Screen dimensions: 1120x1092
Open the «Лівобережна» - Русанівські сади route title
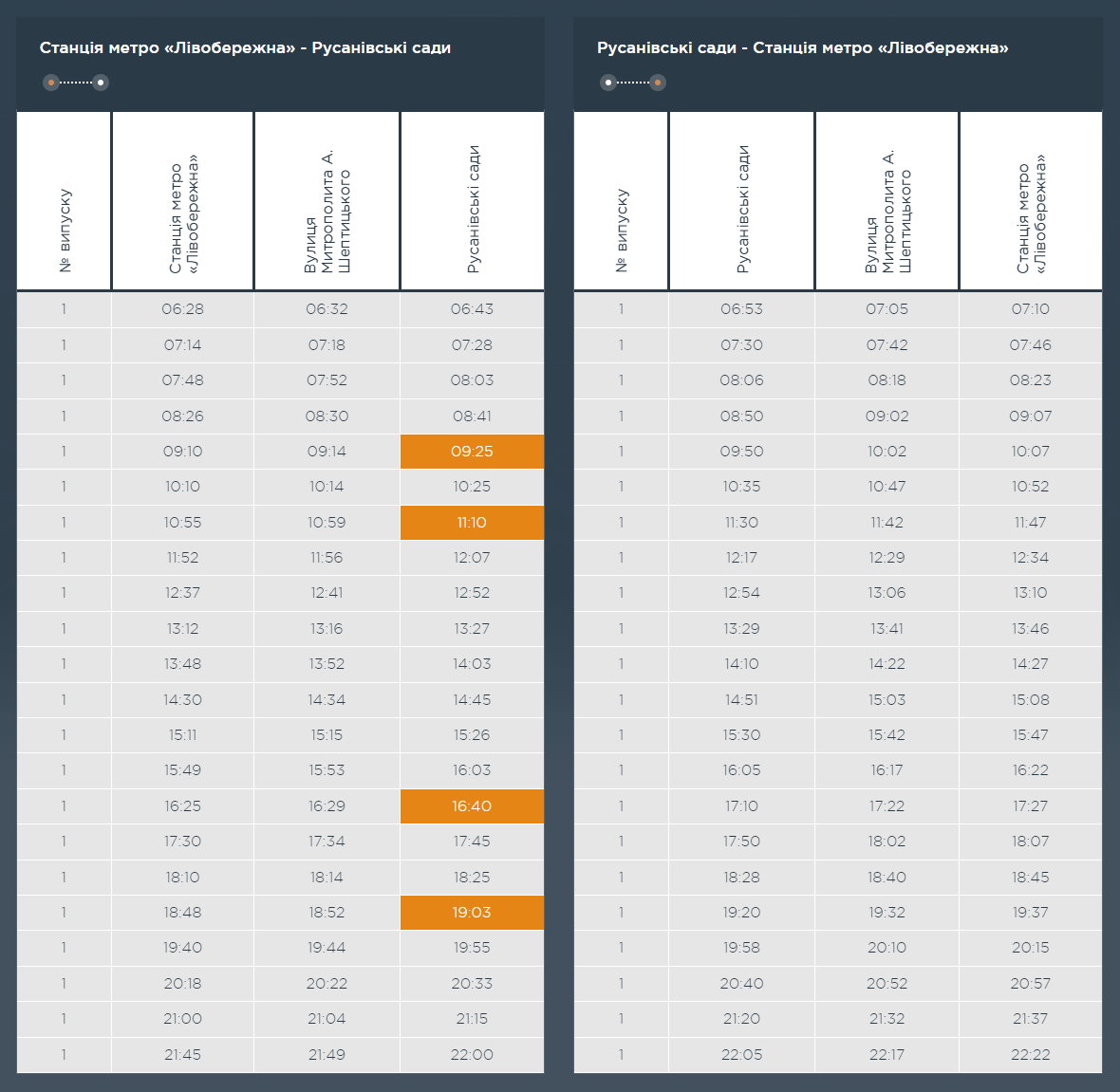pyautogui.click(x=245, y=47)
